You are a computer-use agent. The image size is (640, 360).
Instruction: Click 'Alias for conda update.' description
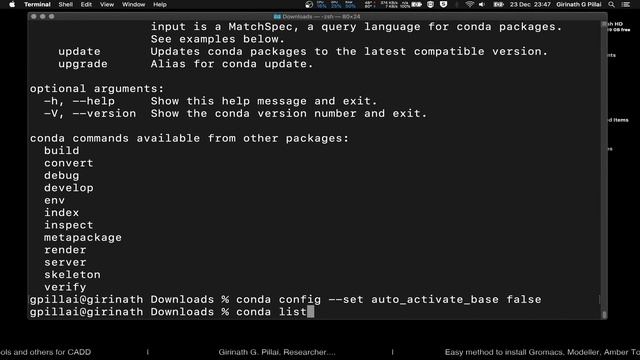coord(232,64)
